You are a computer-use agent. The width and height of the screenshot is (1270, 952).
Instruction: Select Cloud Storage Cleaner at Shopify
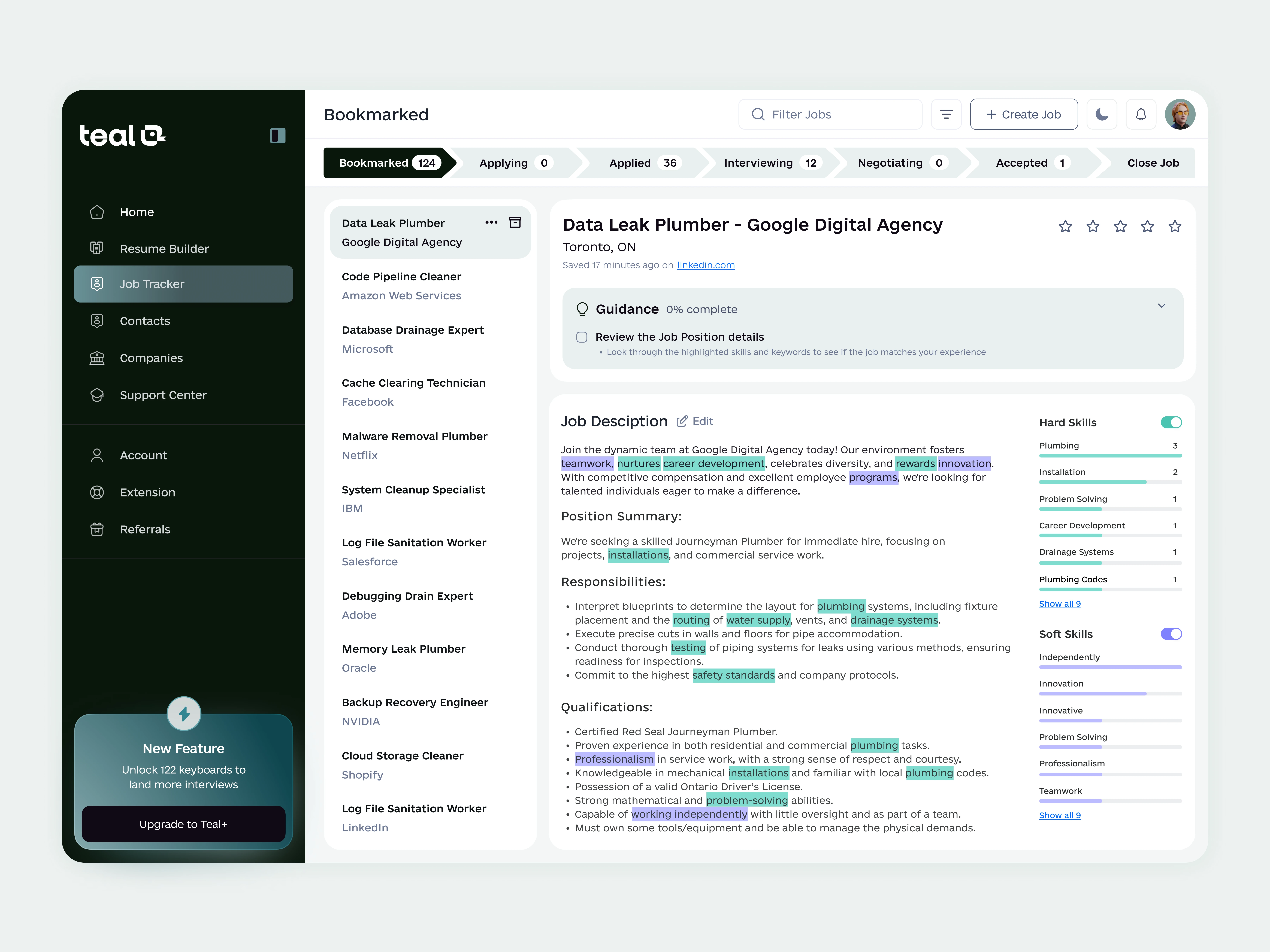click(x=430, y=765)
